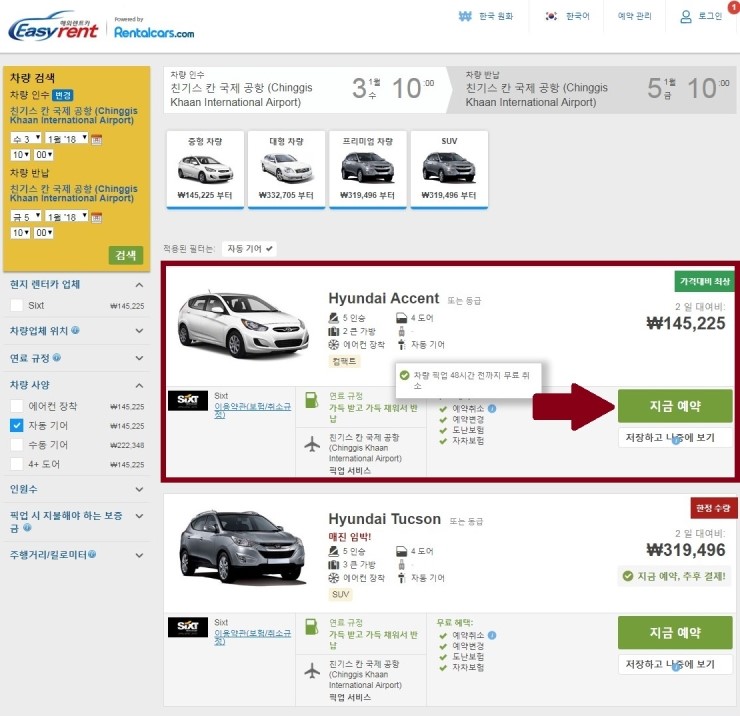The image size is (740, 716).
Task: Click 저장하고 나중에 보기 for Hyundai Tucson
Action: (675, 664)
